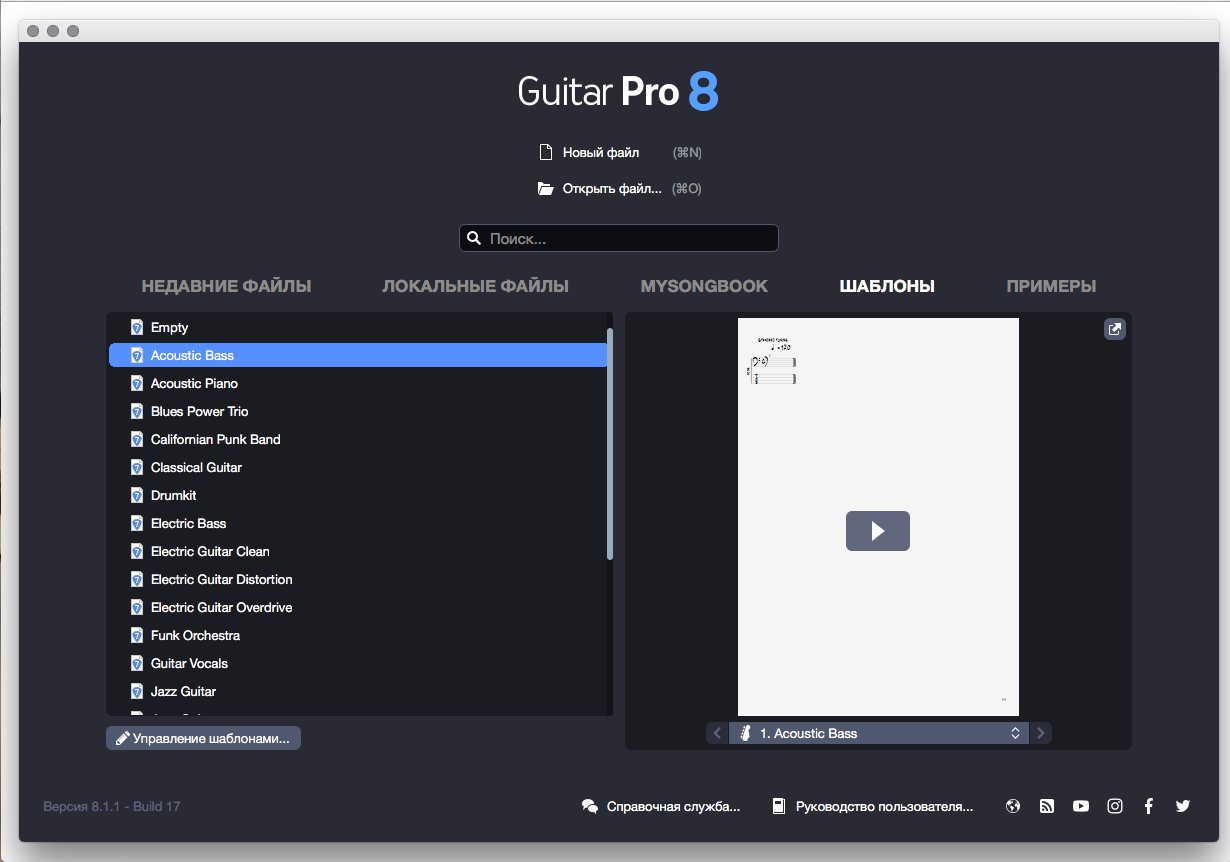1230x862 pixels.
Task: Click Управление шаблонами button
Action: (x=203, y=738)
